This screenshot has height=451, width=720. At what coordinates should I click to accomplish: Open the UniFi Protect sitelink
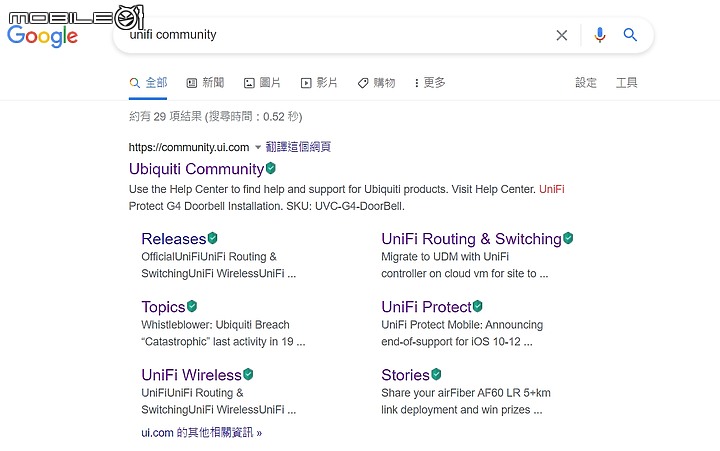[426, 307]
